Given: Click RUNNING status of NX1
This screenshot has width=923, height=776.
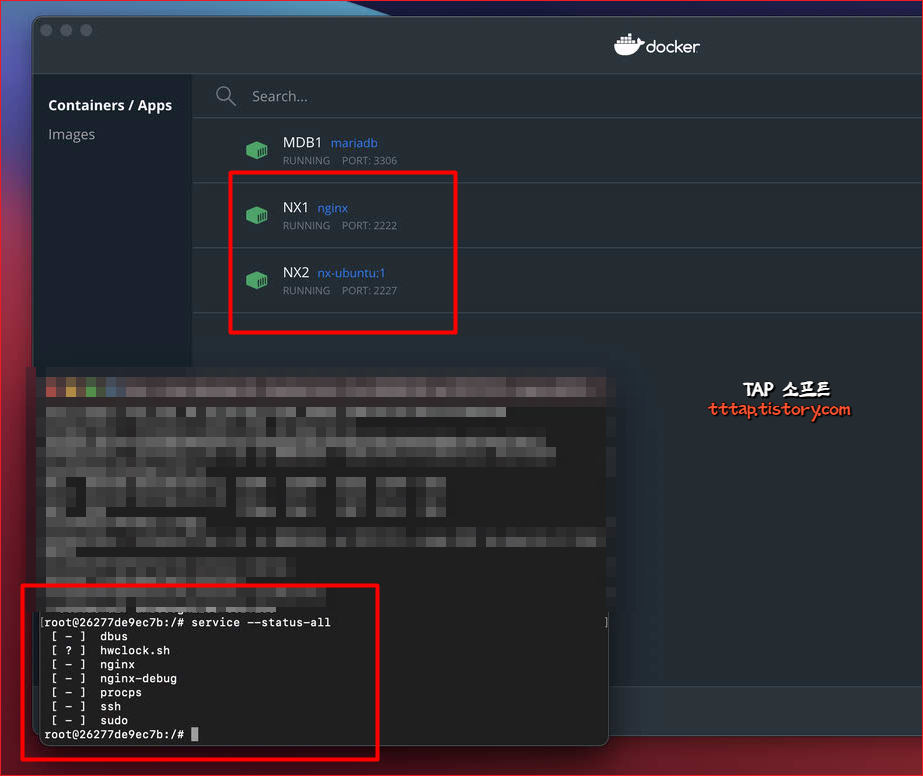Looking at the screenshot, I should click(x=306, y=225).
